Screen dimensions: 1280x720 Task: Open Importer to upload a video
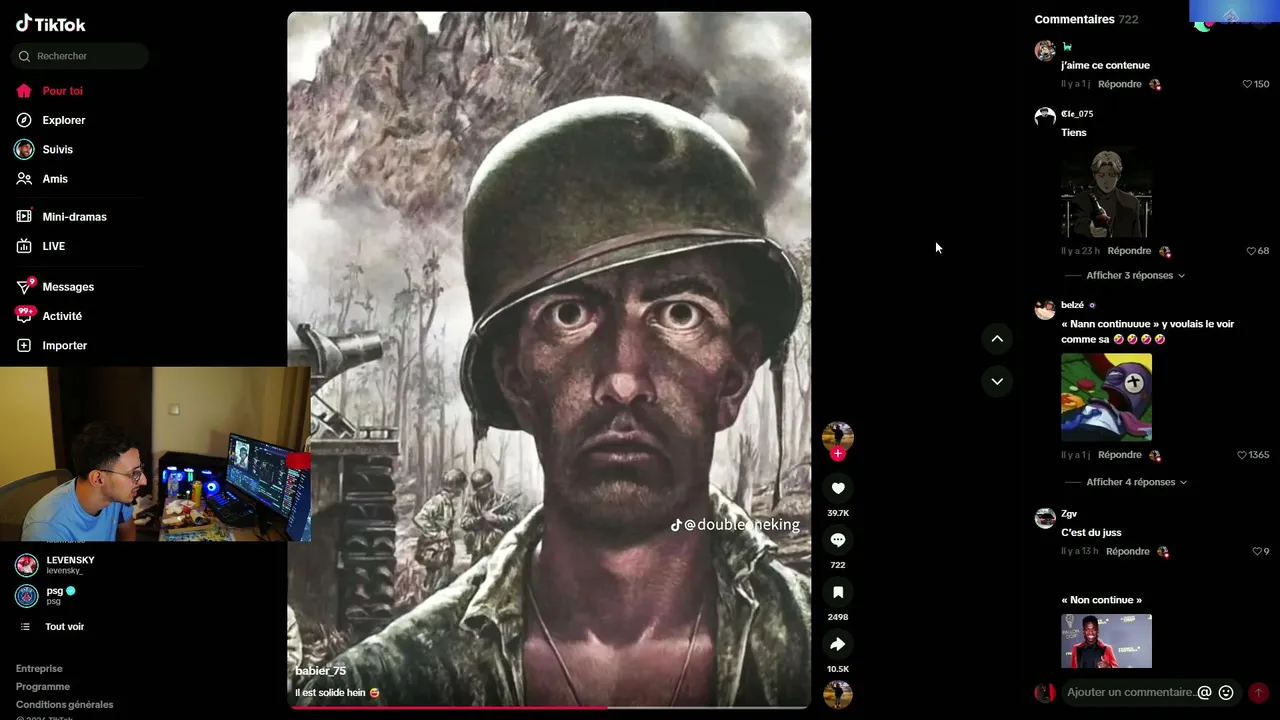point(64,346)
